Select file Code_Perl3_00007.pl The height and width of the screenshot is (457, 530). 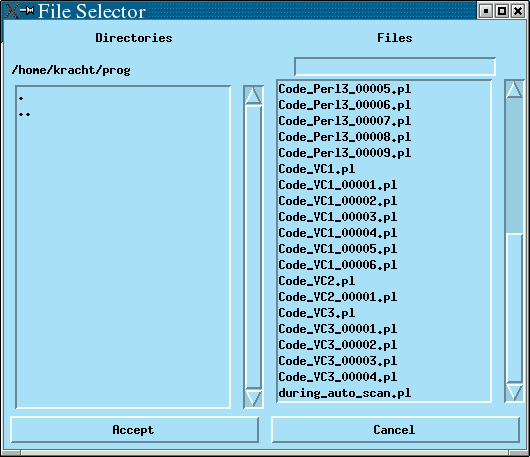point(344,121)
